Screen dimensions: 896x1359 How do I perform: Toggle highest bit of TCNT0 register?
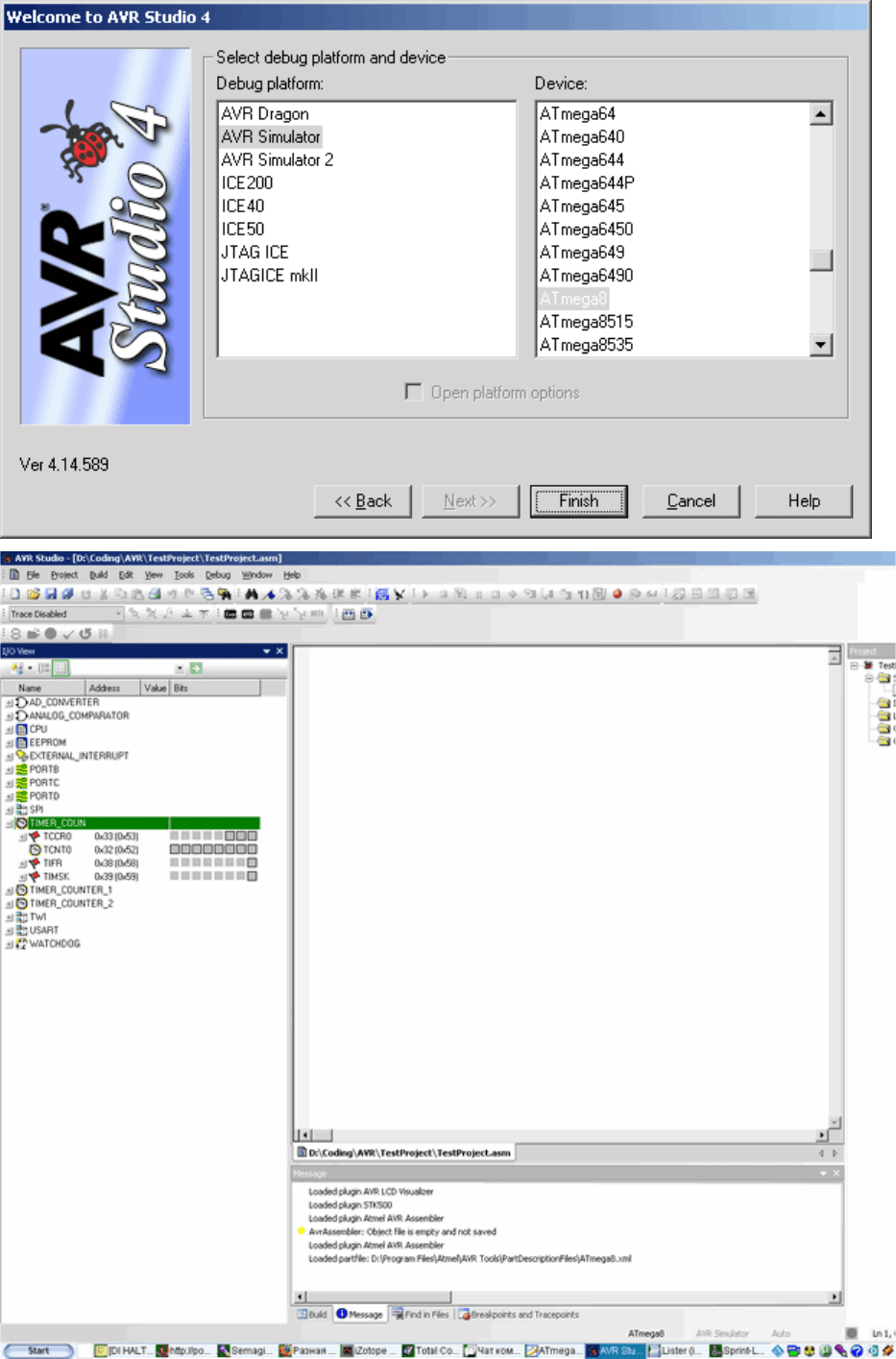(175, 850)
